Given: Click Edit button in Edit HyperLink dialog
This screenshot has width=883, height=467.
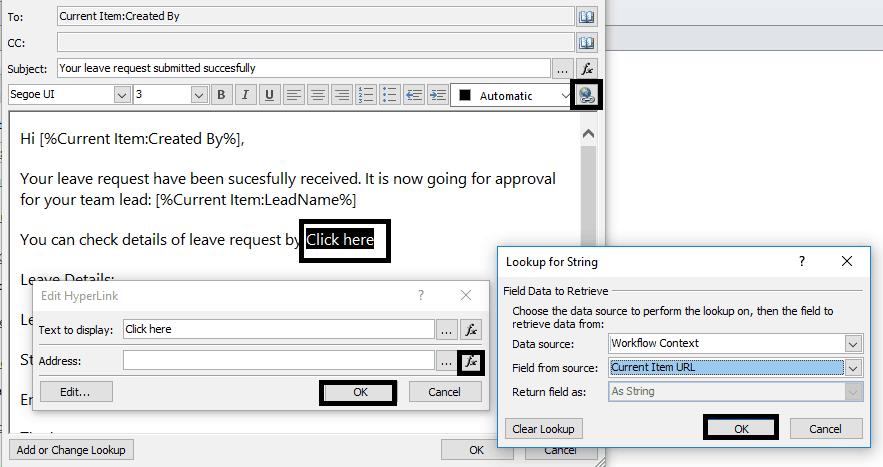Looking at the screenshot, I should click(76, 392).
